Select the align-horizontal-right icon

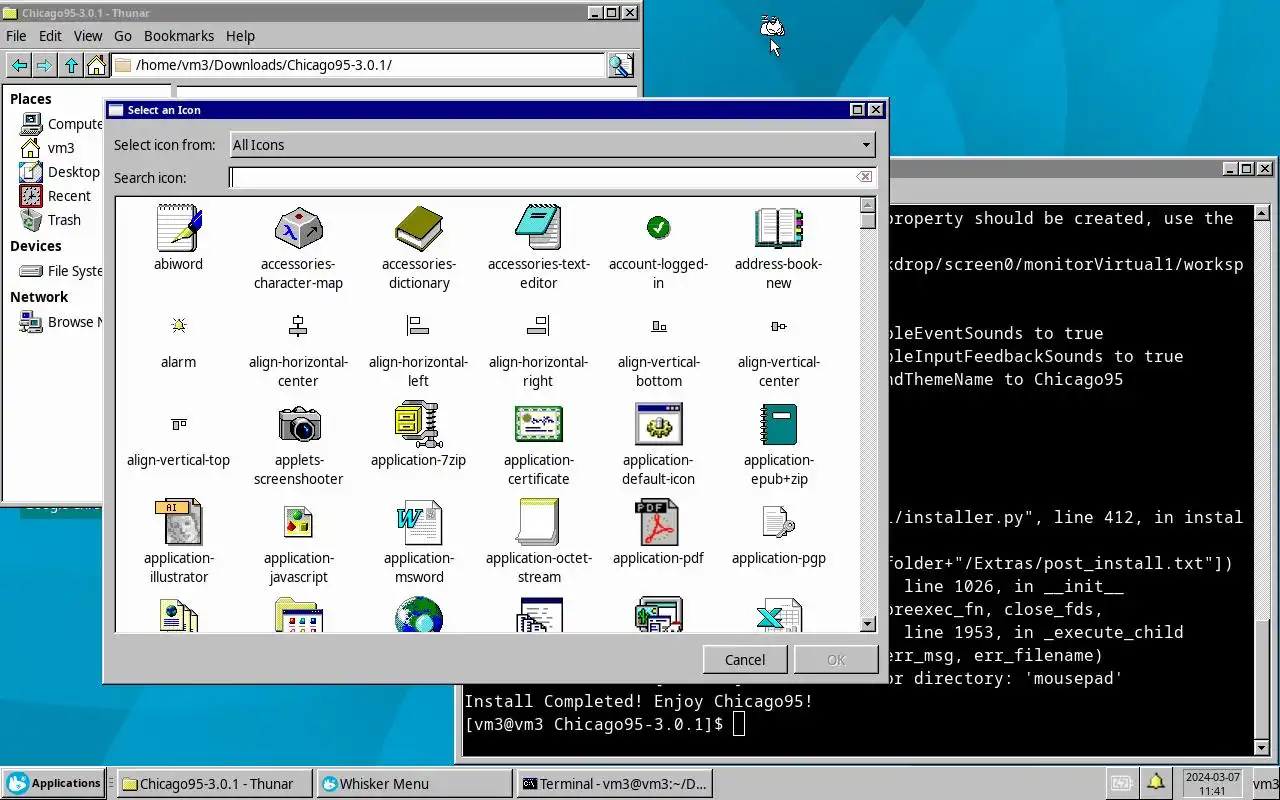click(538, 325)
